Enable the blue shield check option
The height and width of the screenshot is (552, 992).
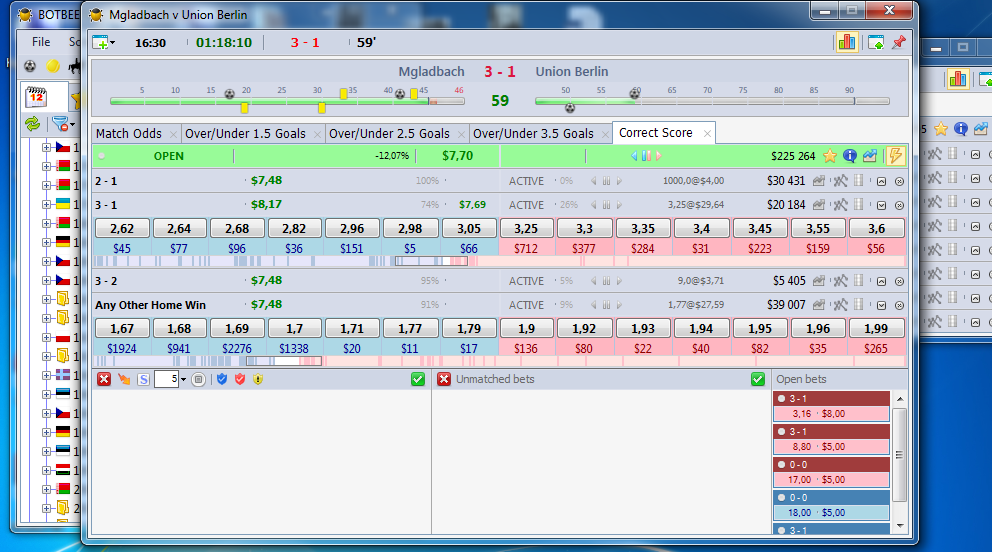221,379
